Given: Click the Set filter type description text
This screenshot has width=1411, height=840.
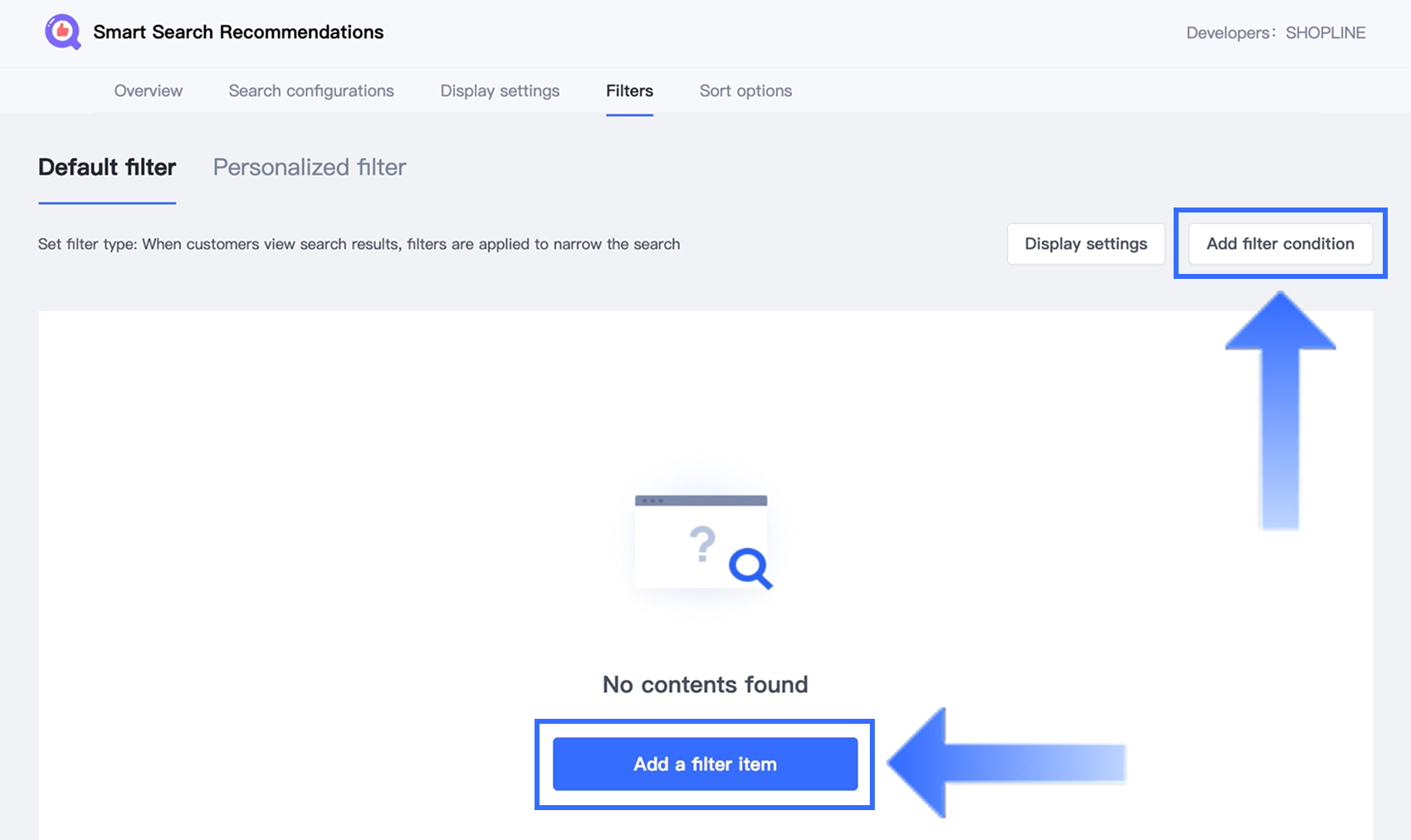Looking at the screenshot, I should [359, 244].
